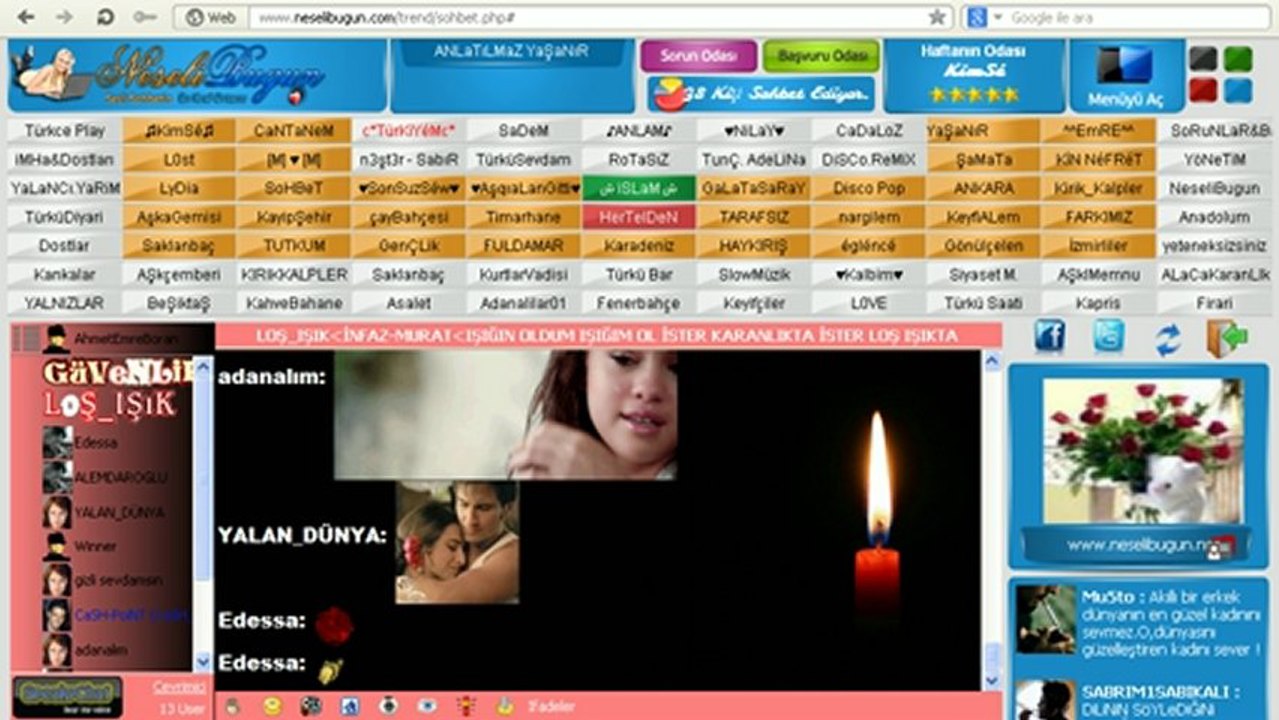
Task: Open the Twitter icon link
Action: click(x=1109, y=338)
